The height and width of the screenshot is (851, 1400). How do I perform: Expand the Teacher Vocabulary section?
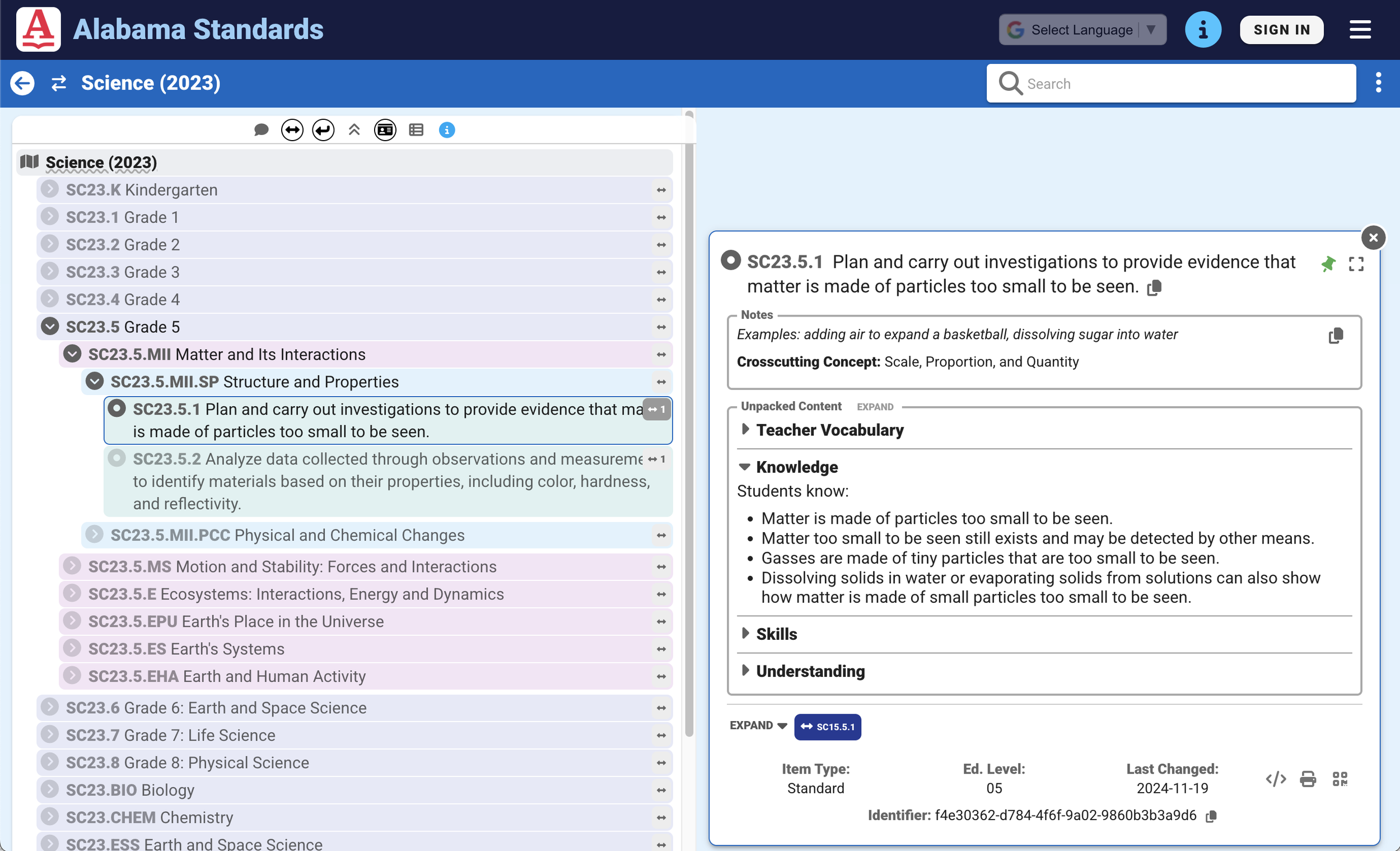click(x=829, y=430)
